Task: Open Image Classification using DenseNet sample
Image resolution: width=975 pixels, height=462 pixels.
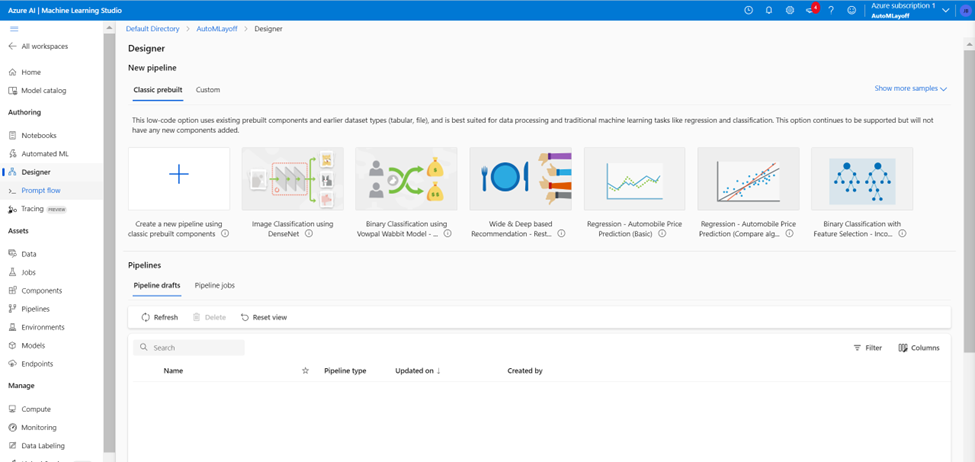Action: (292, 179)
